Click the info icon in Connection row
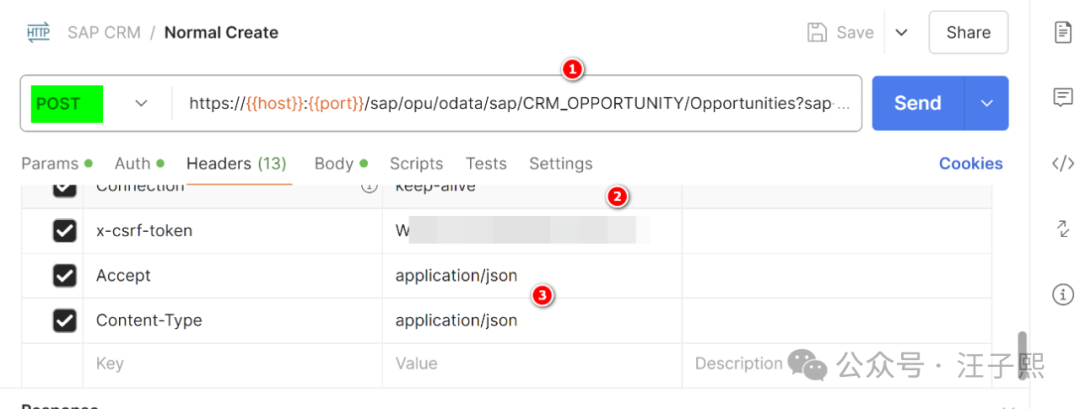 368,187
